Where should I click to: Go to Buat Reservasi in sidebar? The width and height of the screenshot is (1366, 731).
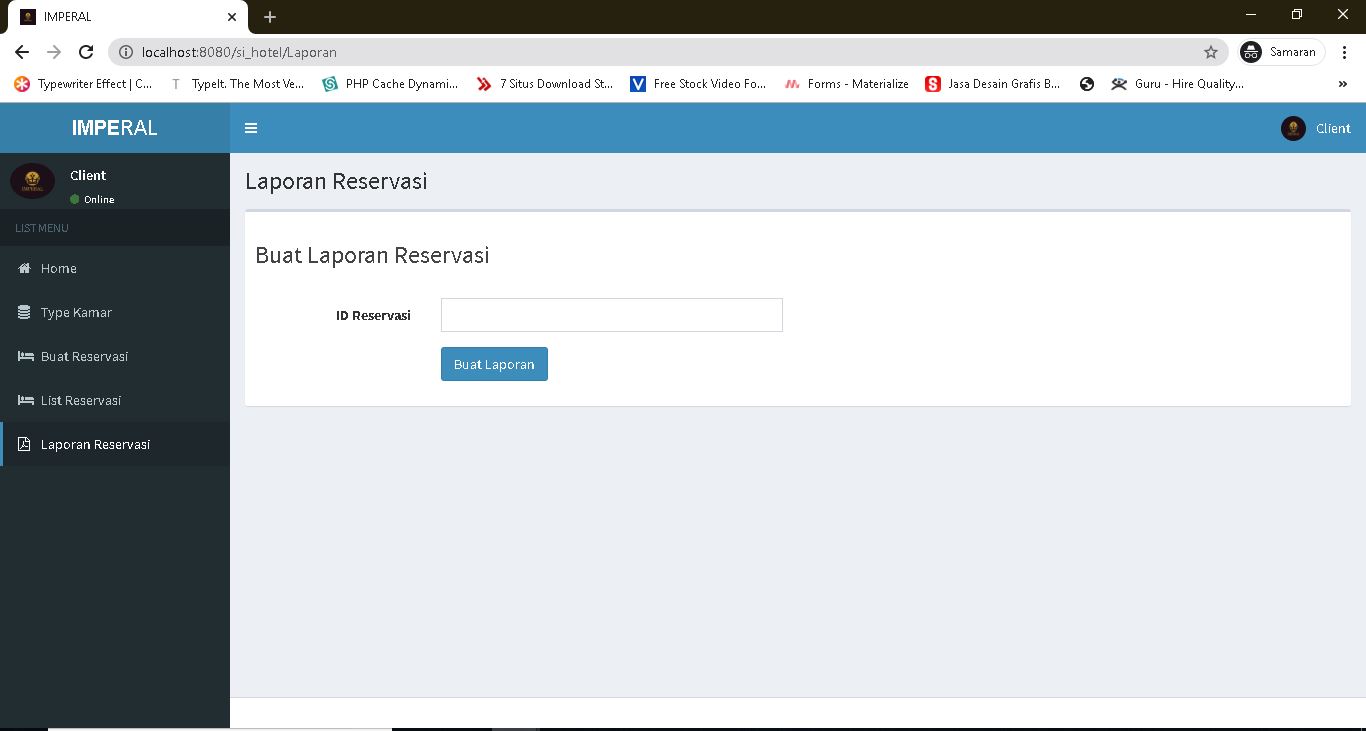click(x=115, y=356)
